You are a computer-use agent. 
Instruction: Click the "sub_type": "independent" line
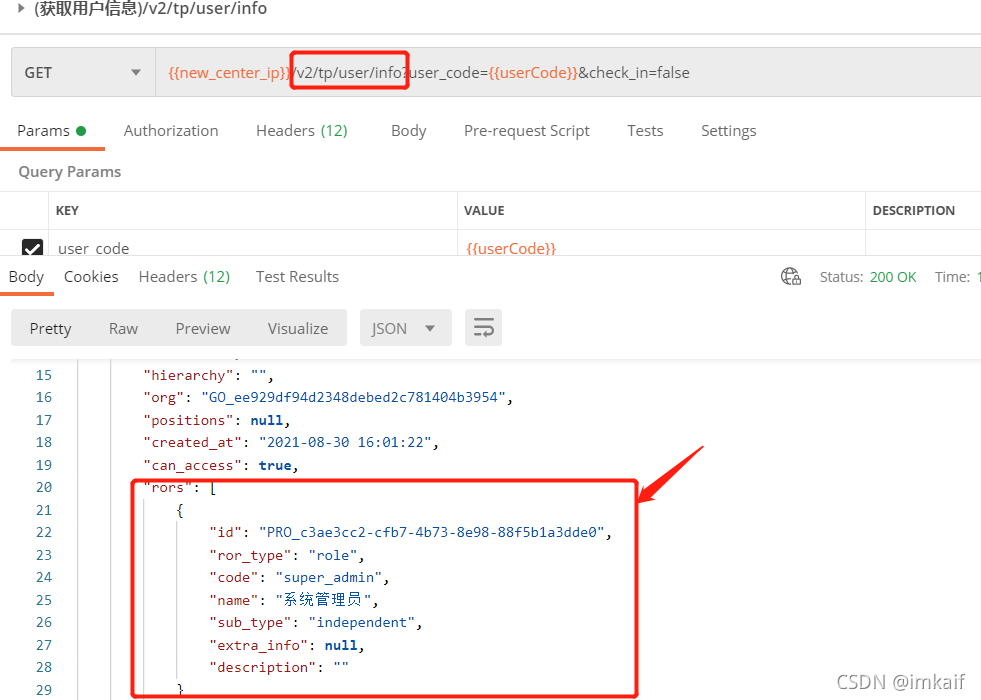315,622
